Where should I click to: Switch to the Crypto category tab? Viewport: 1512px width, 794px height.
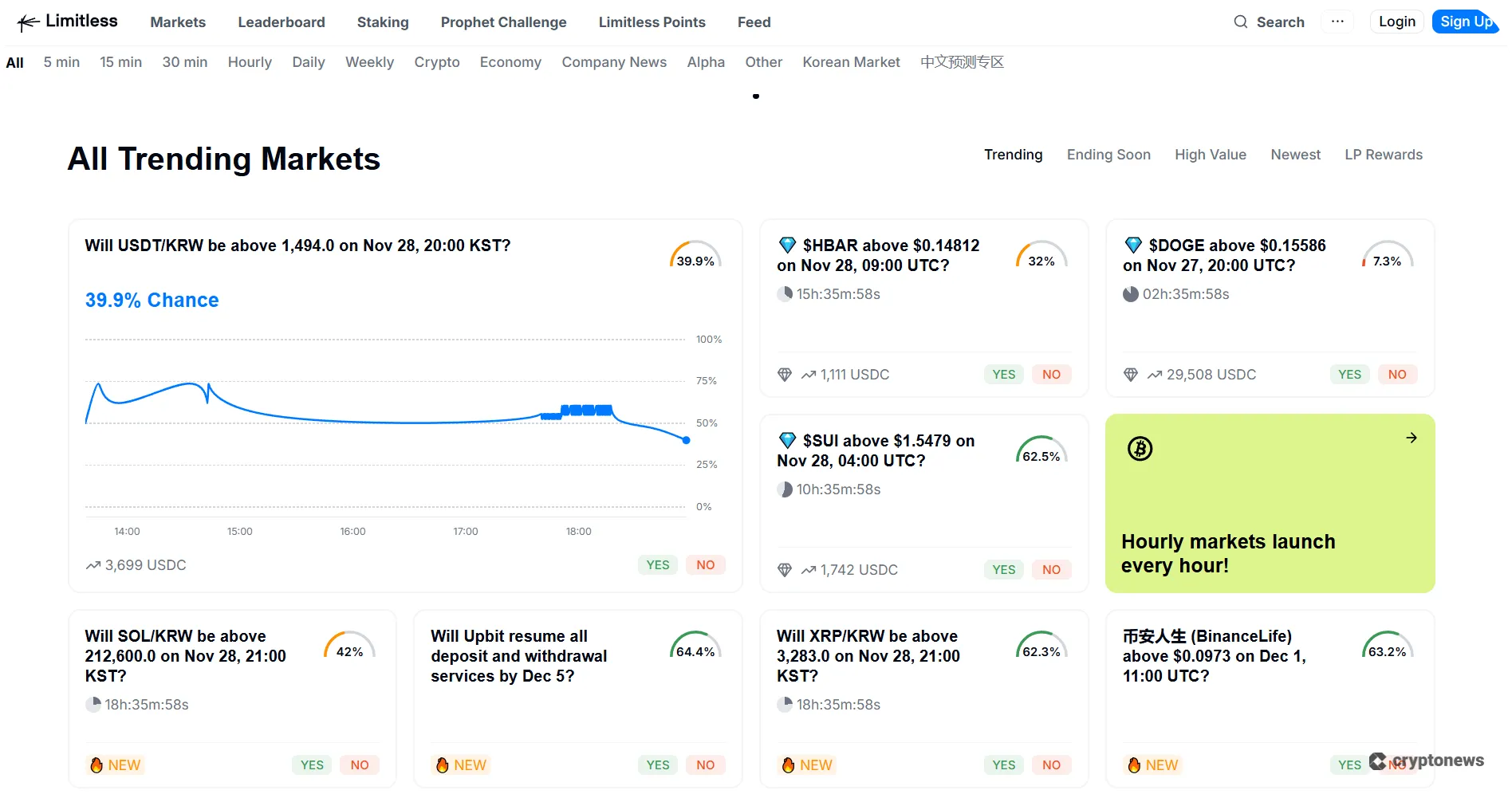tap(436, 62)
